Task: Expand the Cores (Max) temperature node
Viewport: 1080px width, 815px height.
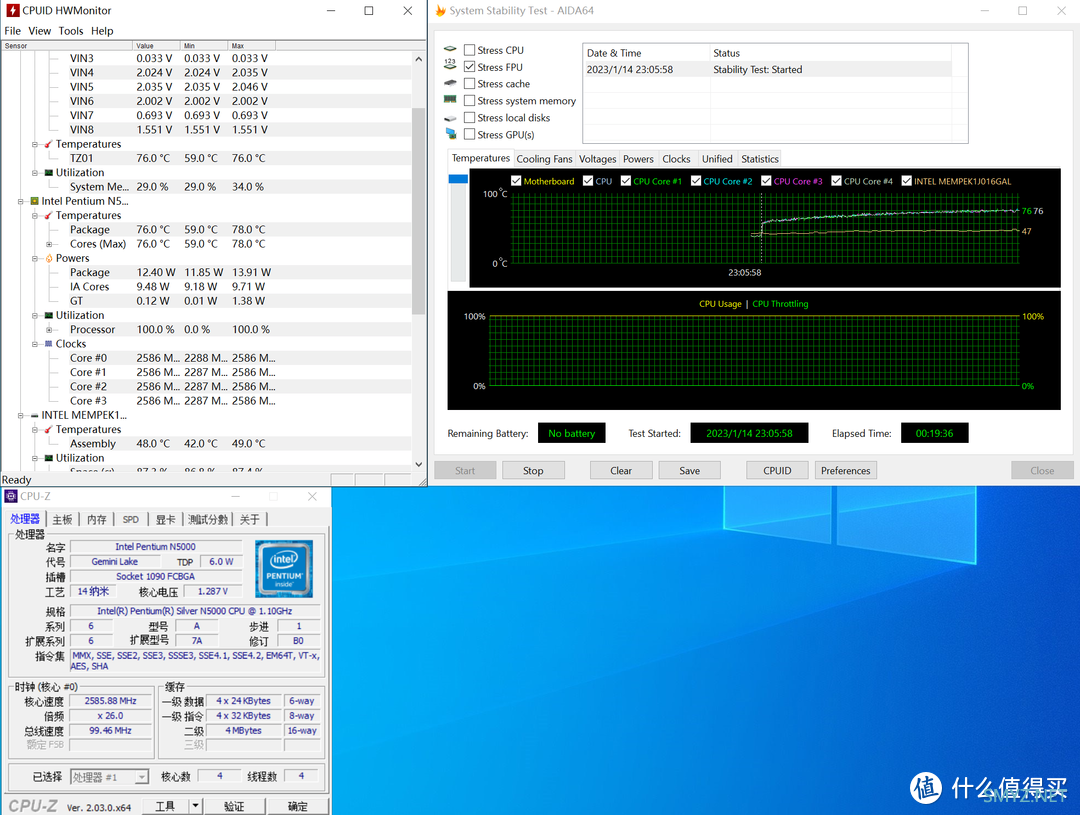Action: click(x=49, y=244)
